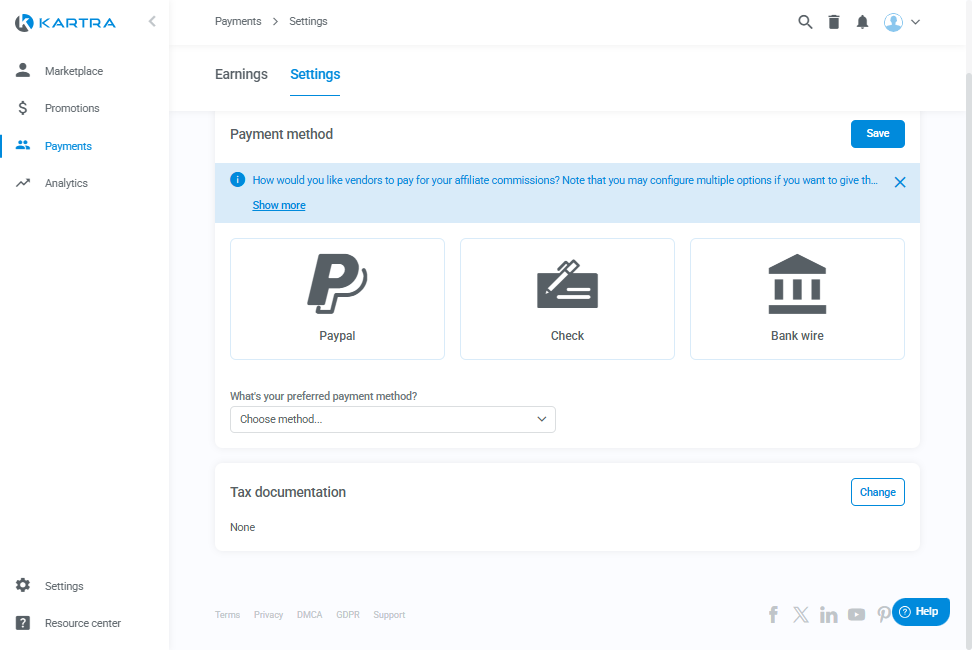The width and height of the screenshot is (972, 650).
Task: Save the payment method settings
Action: click(877, 134)
